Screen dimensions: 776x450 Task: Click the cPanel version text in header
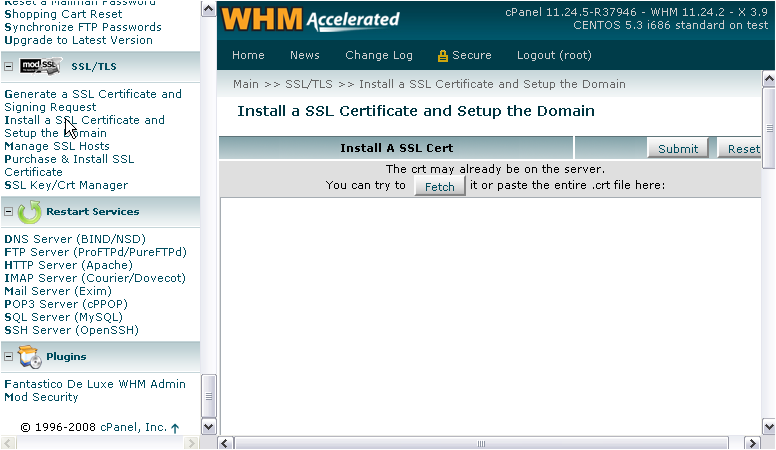click(x=636, y=12)
